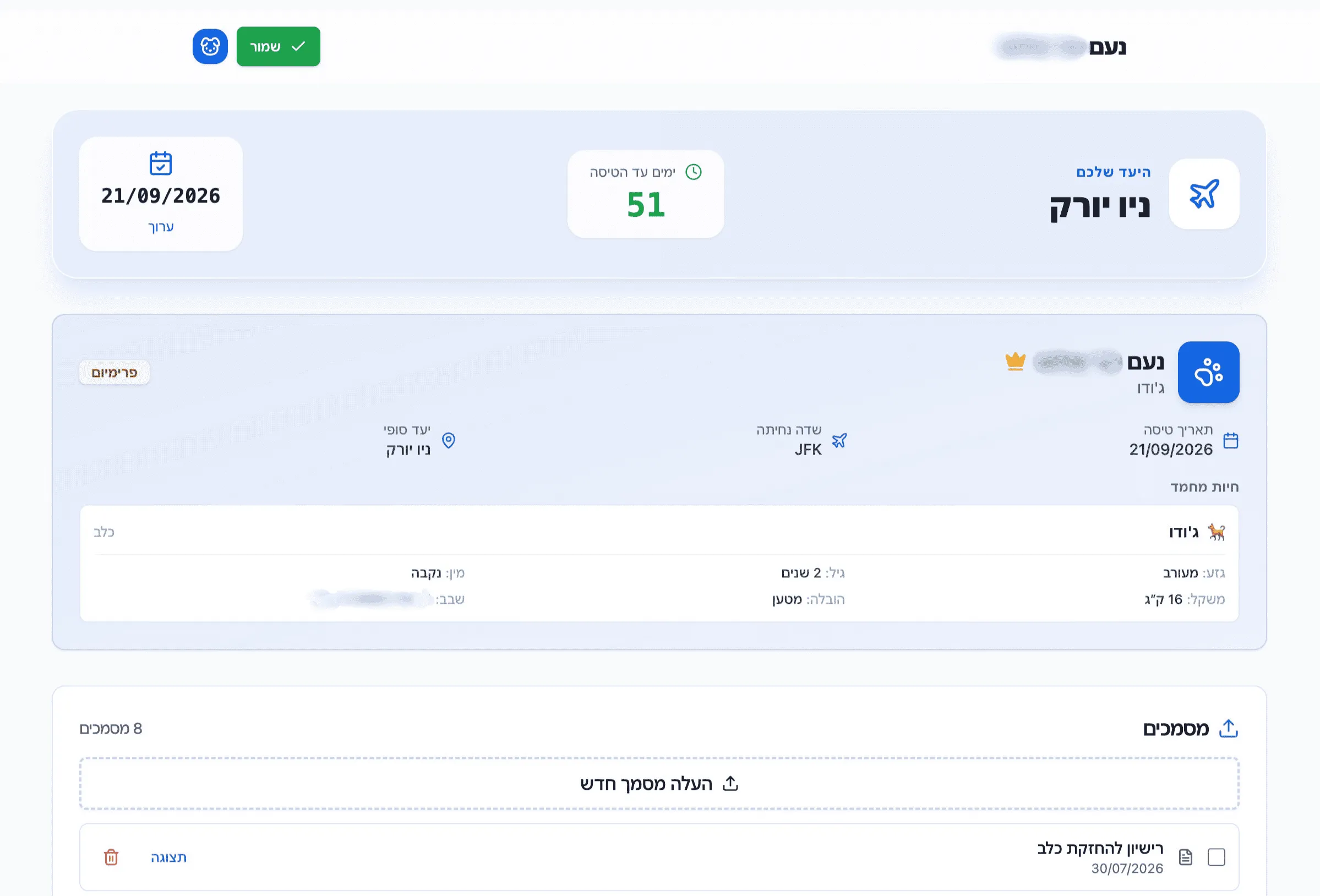Click the היעד שלכם label

[x=1113, y=172]
